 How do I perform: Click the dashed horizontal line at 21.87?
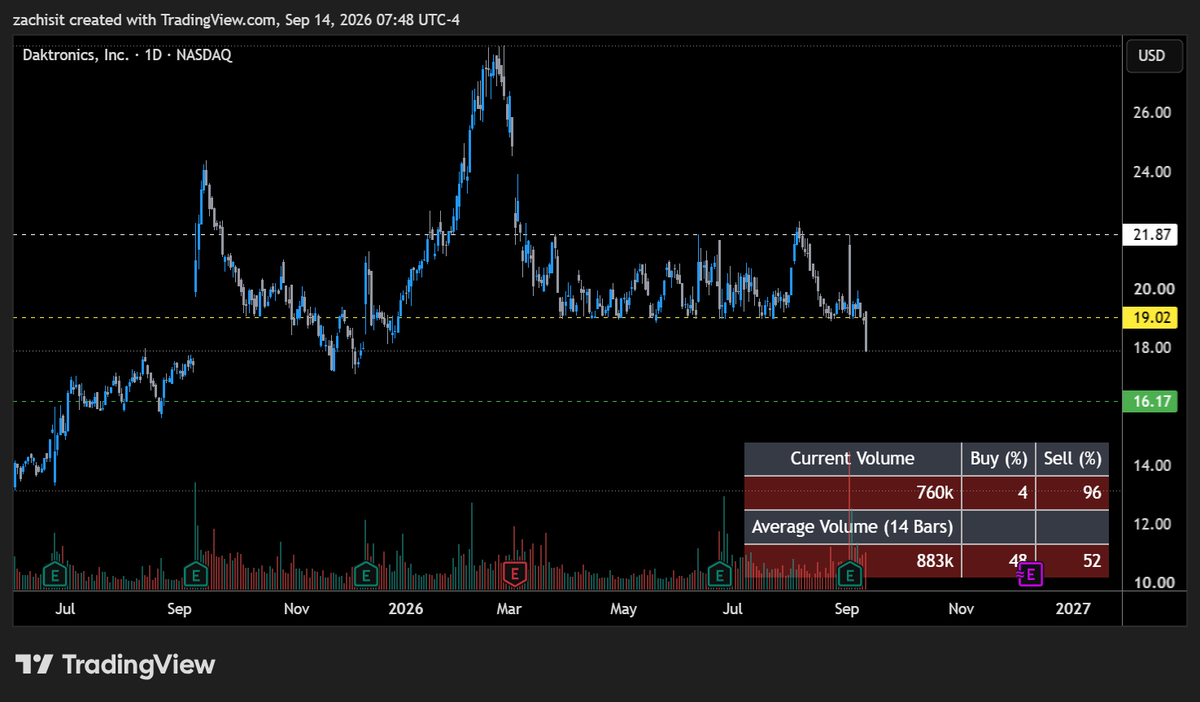pos(565,234)
